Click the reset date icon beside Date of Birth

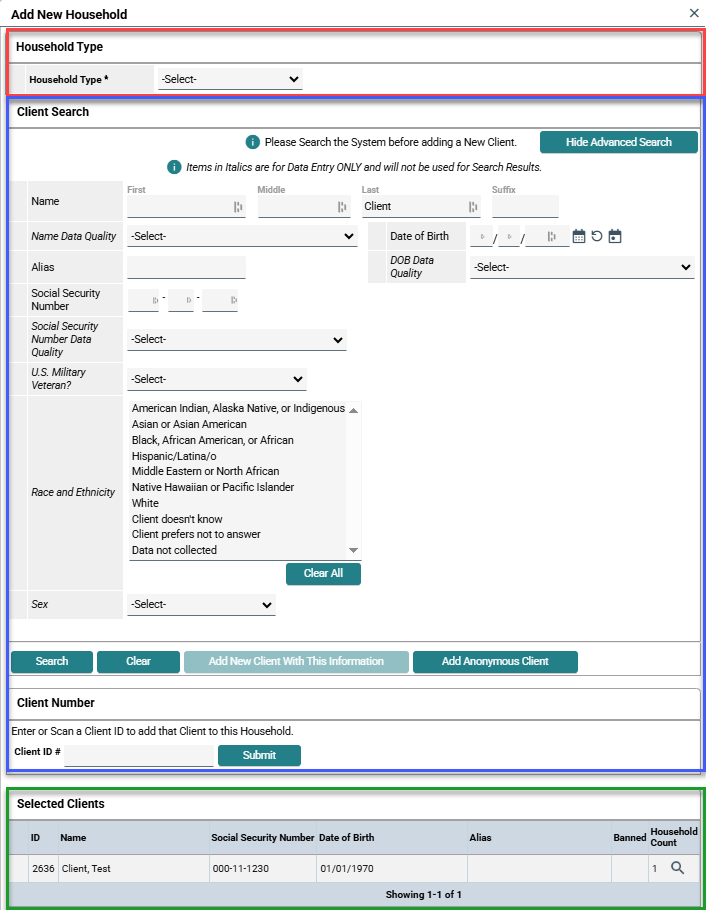(597, 237)
